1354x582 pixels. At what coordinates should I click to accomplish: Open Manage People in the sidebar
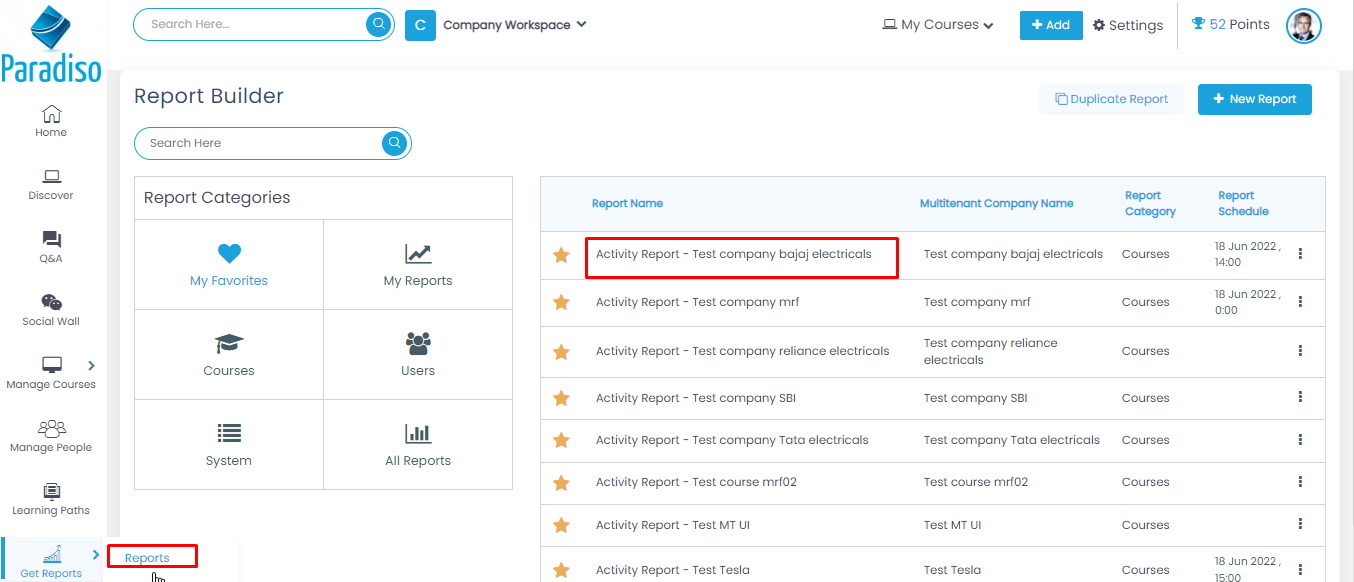point(51,436)
